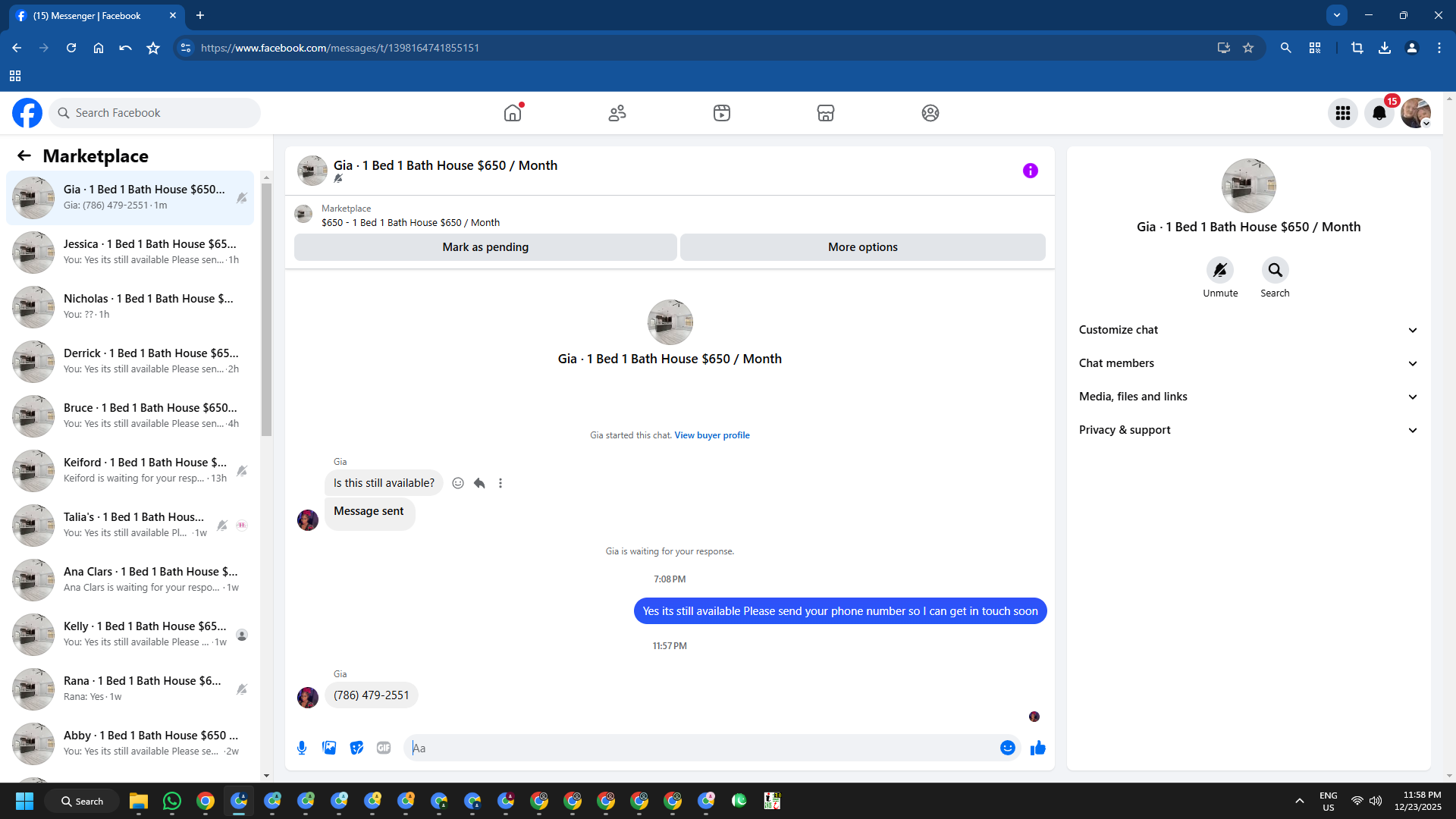Open Facebook notifications bell

click(x=1379, y=113)
